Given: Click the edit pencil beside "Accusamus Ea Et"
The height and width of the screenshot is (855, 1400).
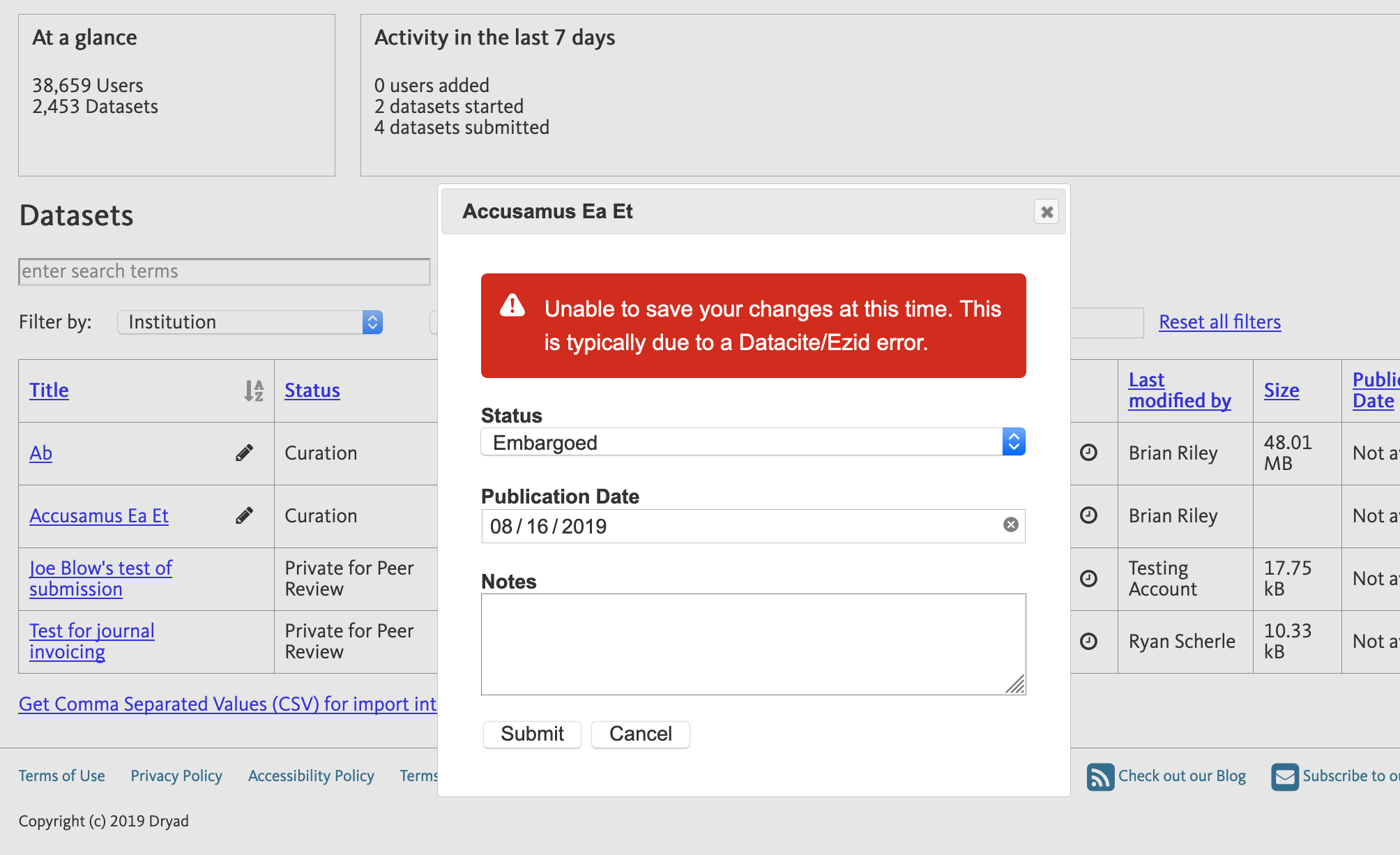Looking at the screenshot, I should pyautogui.click(x=243, y=515).
